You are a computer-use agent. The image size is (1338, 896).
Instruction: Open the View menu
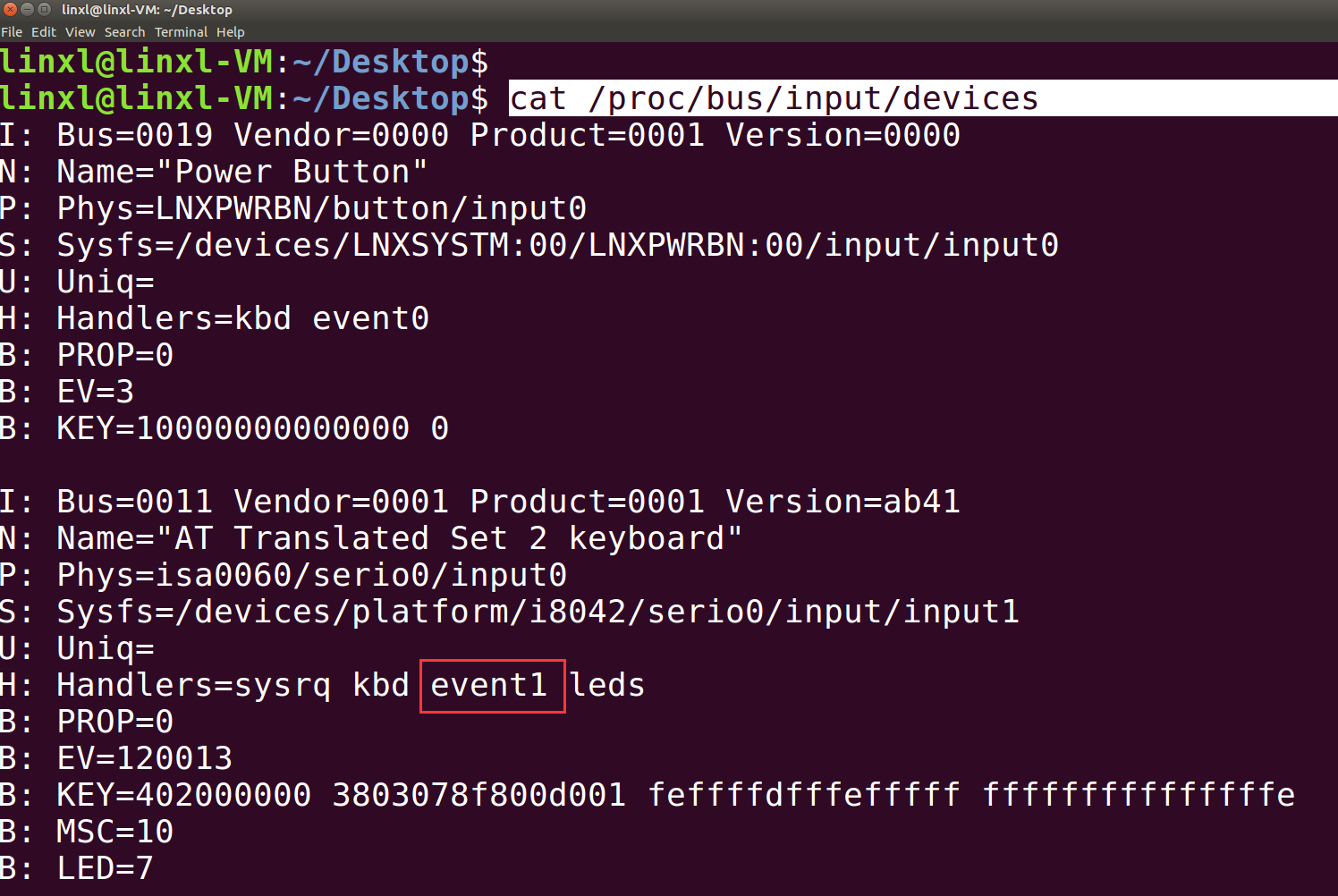(80, 31)
